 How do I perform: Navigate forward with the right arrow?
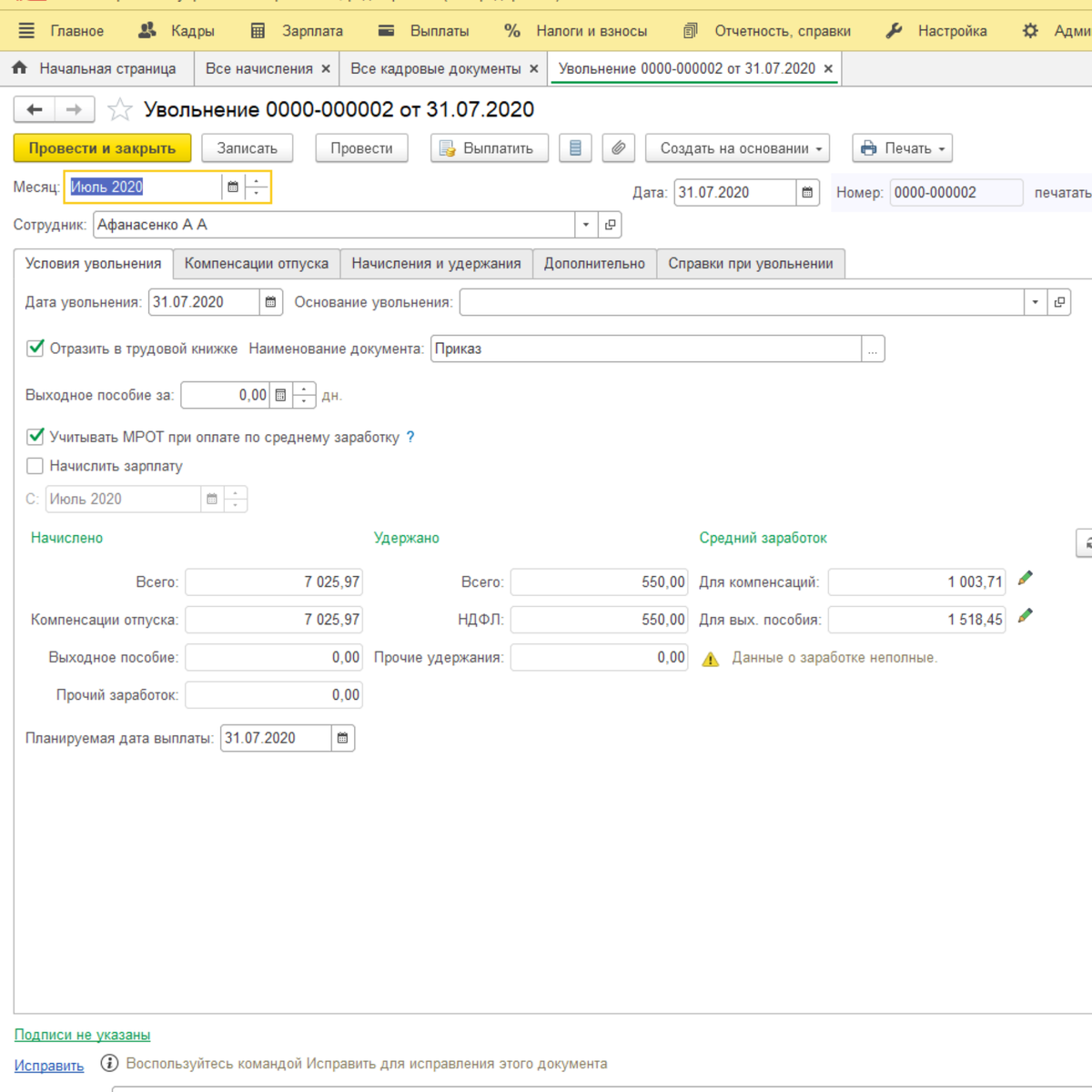coord(74,109)
